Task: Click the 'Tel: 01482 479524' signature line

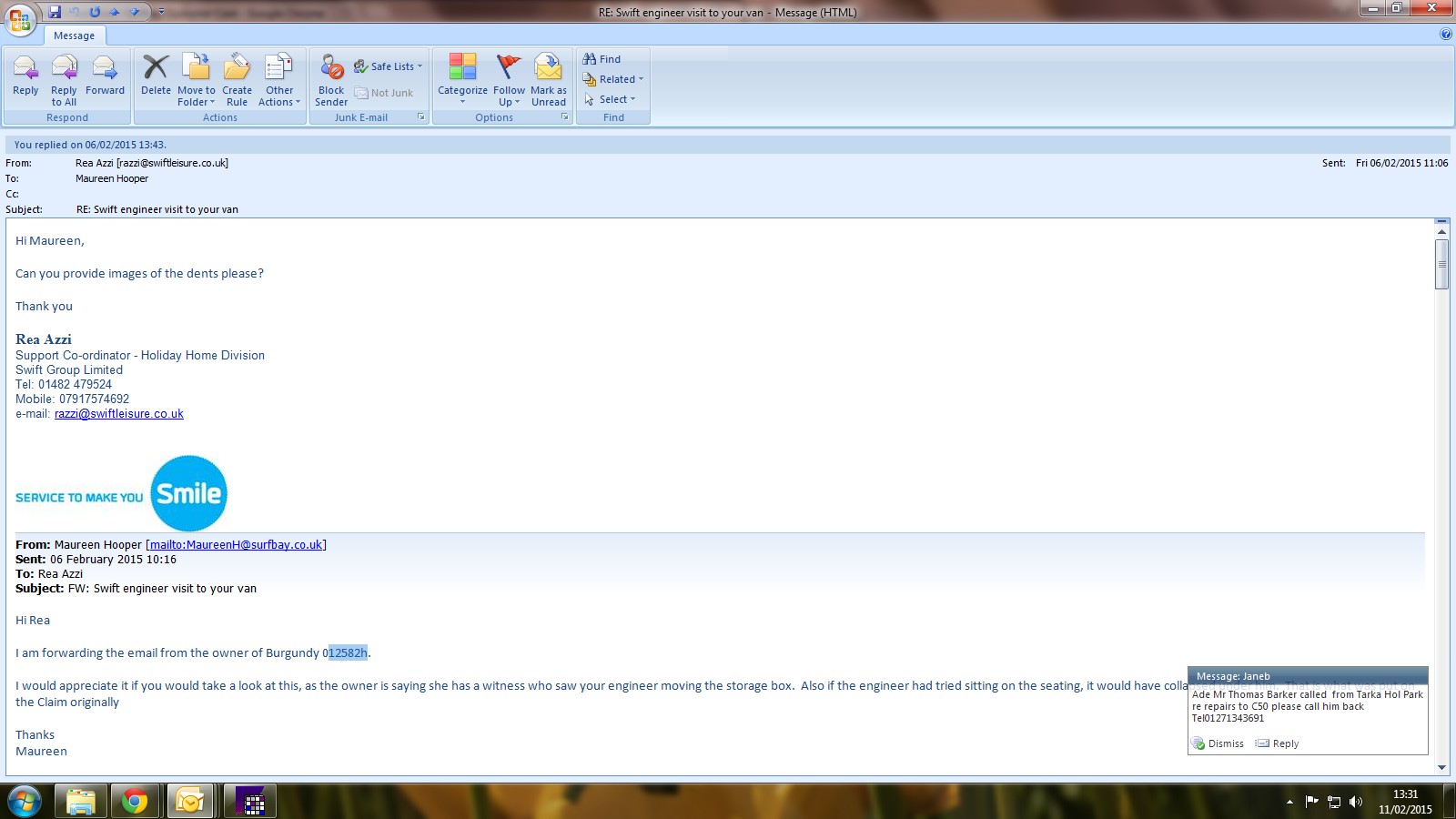Action: click(x=64, y=384)
